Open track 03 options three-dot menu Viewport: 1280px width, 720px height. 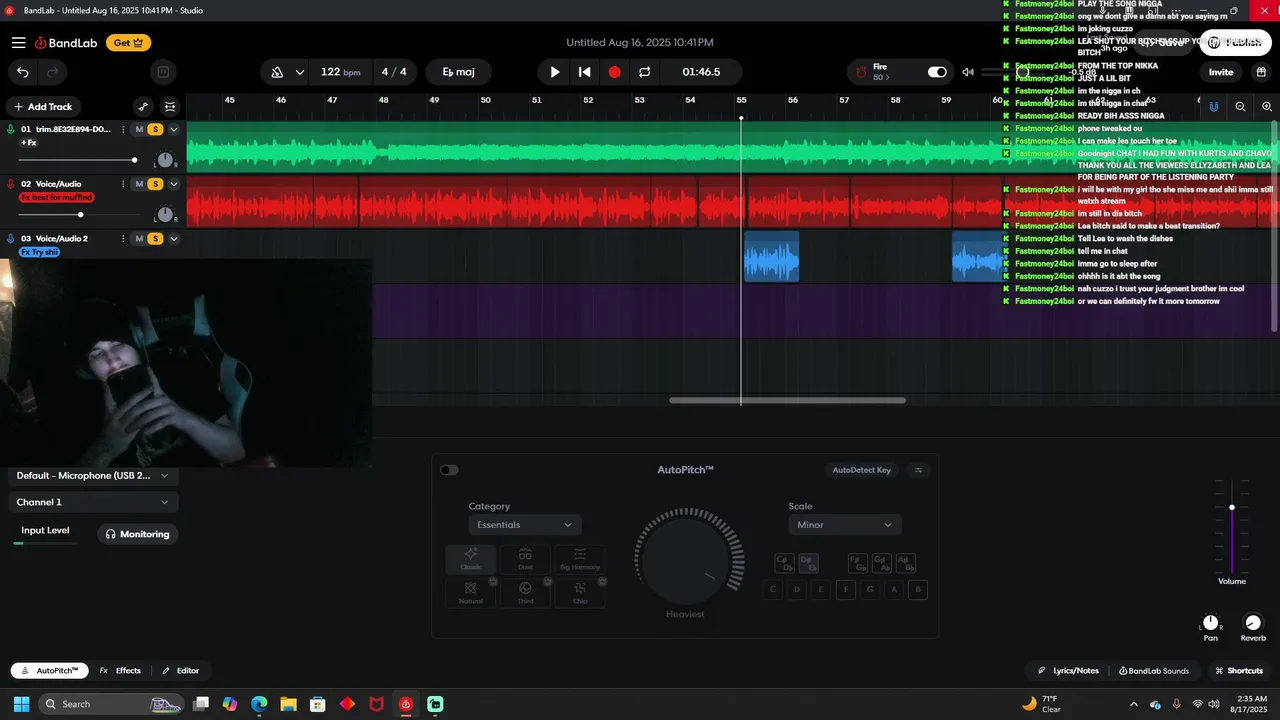click(x=124, y=239)
